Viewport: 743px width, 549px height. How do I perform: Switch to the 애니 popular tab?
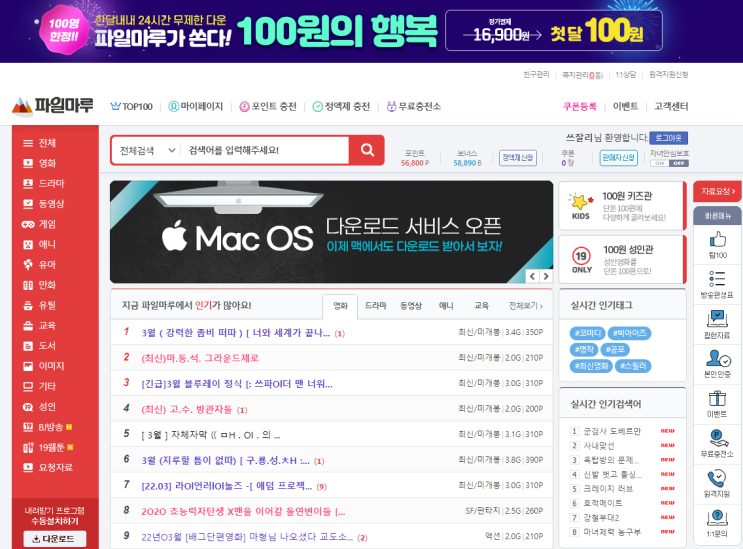446,306
